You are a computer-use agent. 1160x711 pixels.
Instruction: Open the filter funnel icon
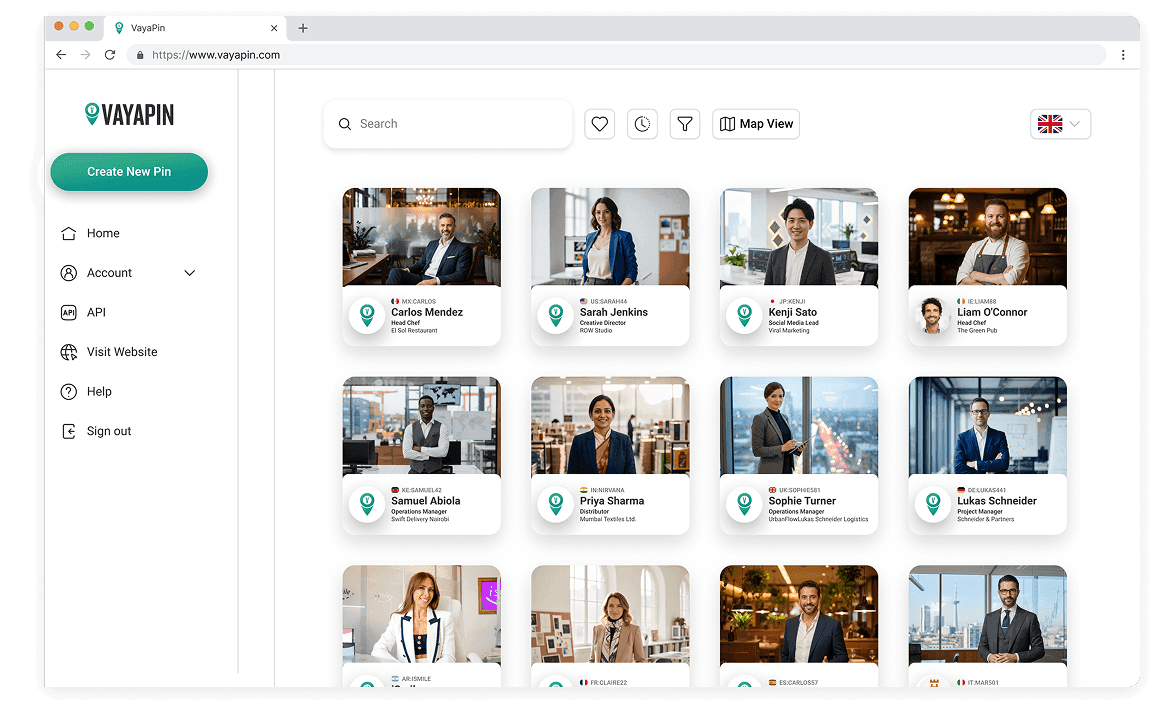coord(685,123)
